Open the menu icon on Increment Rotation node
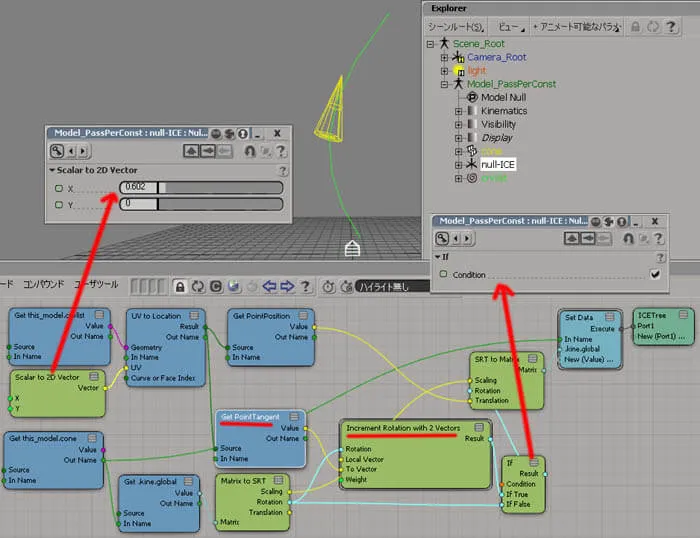This screenshot has width=700, height=538. point(479,427)
